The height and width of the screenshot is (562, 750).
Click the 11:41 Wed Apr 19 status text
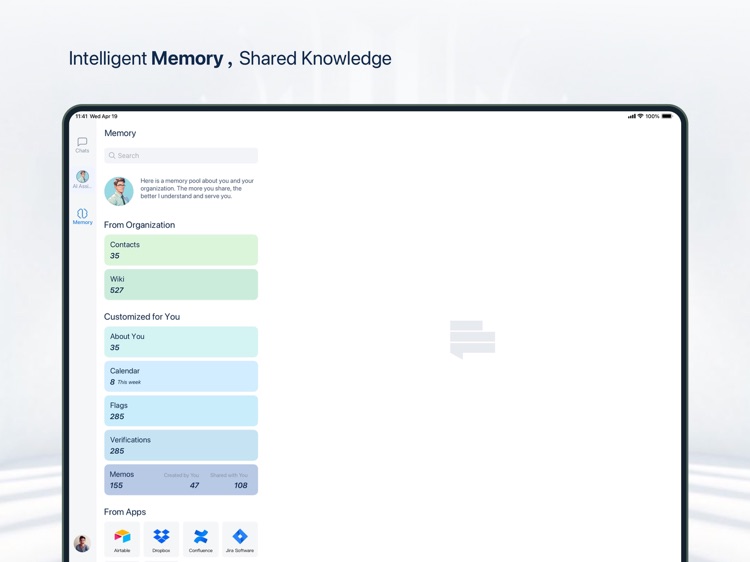pyautogui.click(x=96, y=116)
